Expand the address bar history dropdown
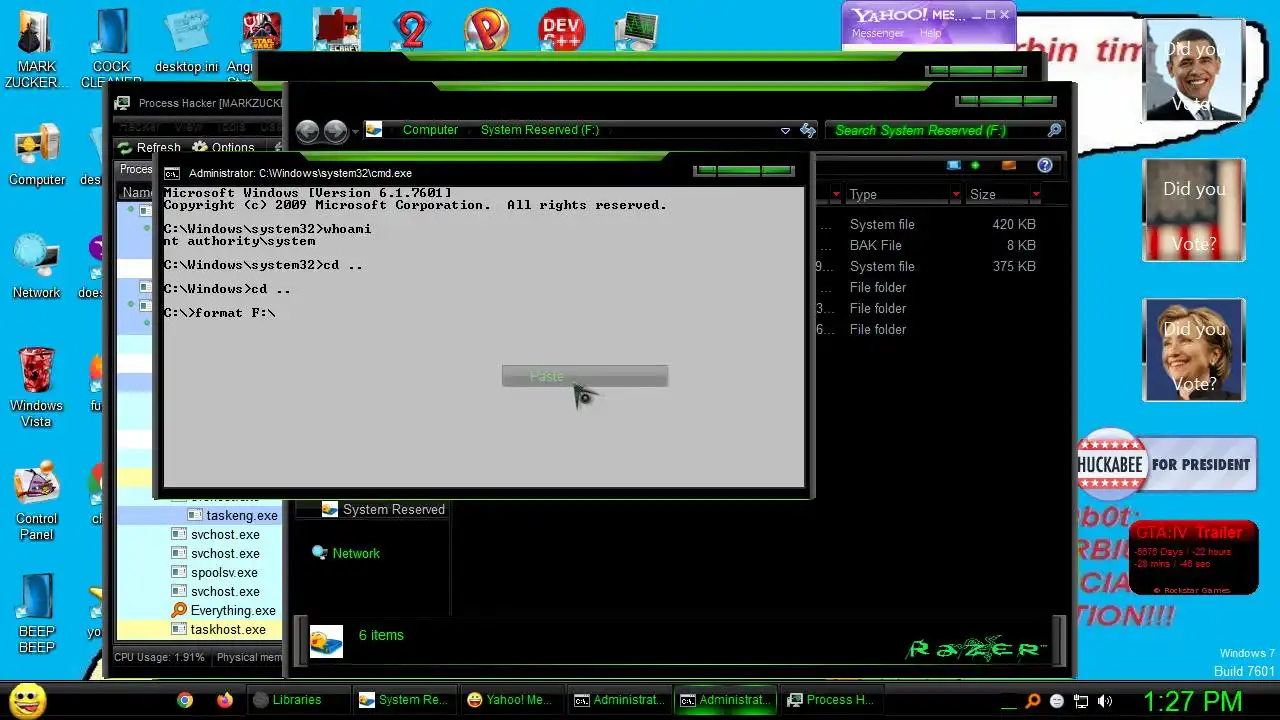 [785, 131]
